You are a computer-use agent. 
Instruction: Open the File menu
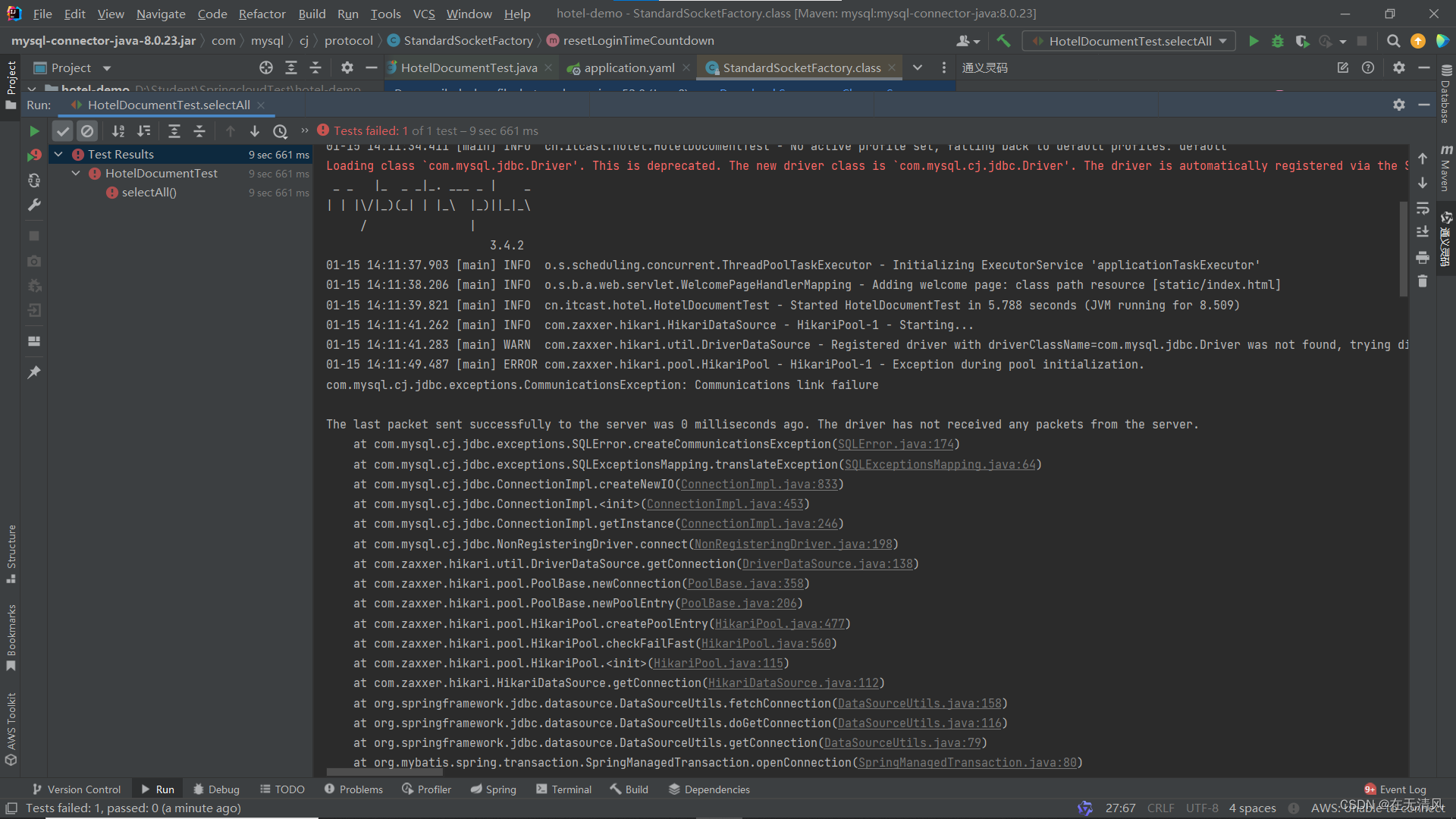pos(42,14)
